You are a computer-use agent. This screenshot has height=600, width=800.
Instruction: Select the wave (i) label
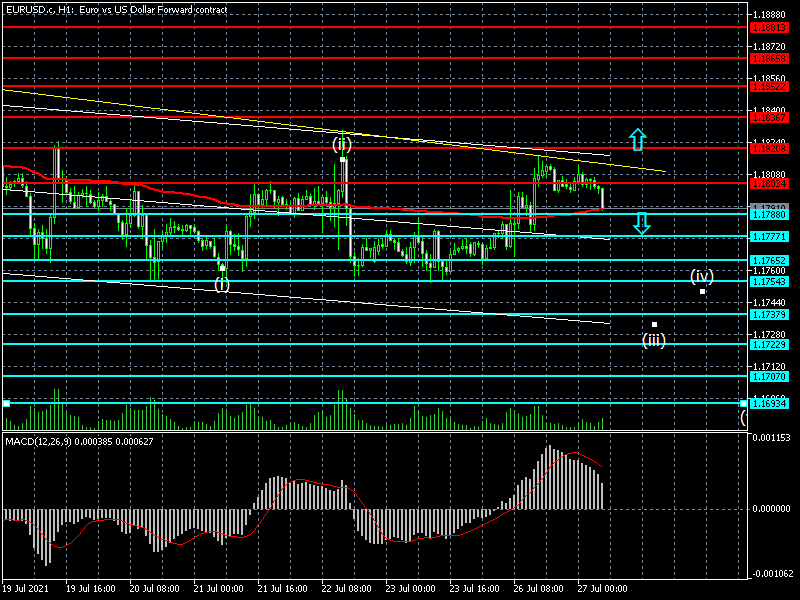(x=222, y=284)
